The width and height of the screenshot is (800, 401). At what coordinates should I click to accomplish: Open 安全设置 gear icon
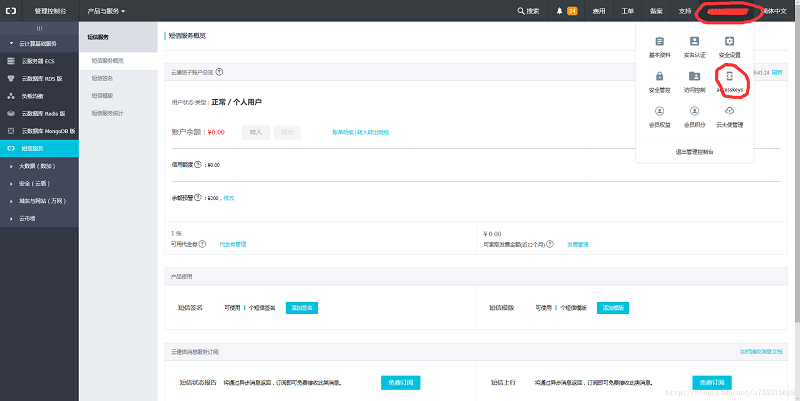tap(730, 42)
